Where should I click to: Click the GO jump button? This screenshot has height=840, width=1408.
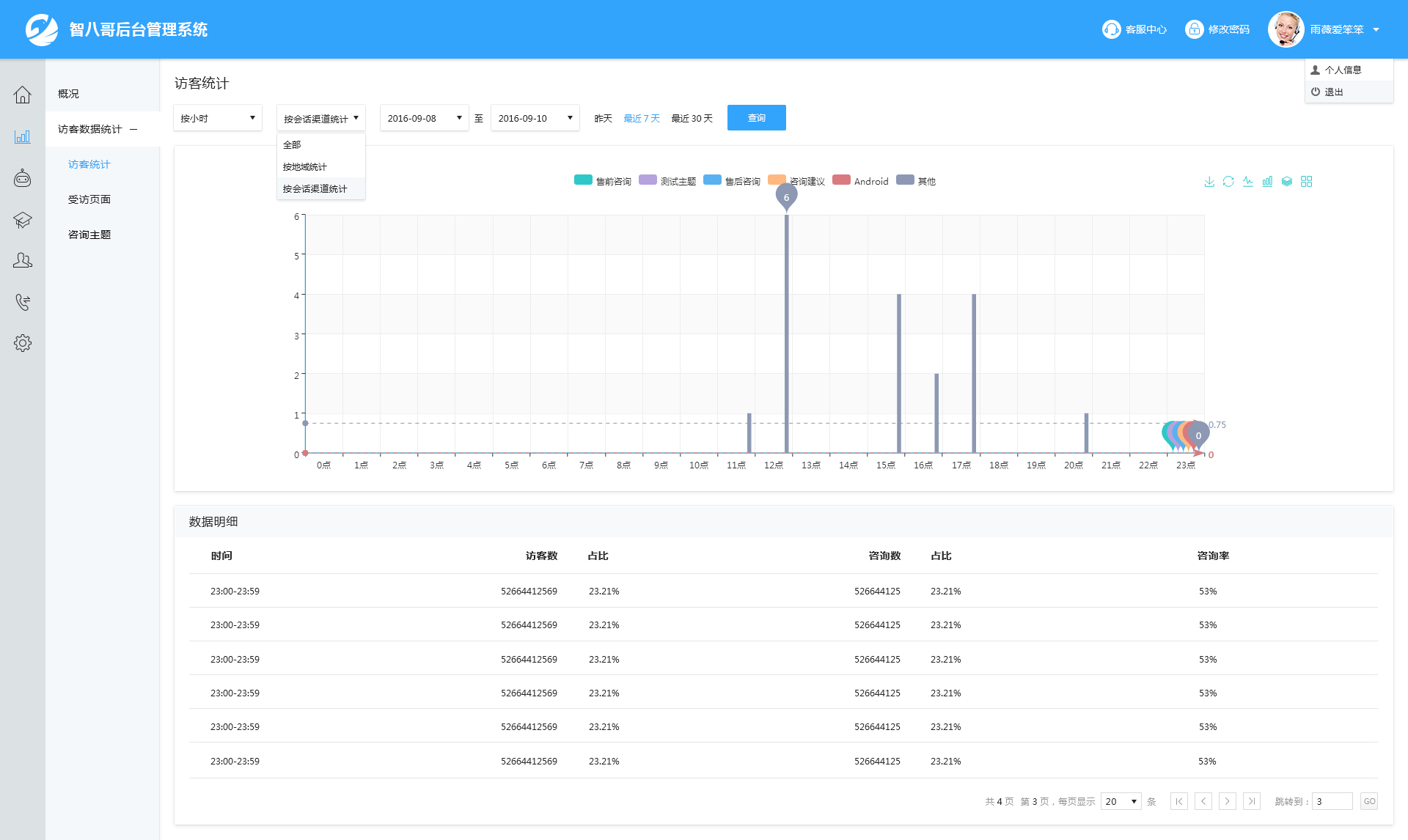pyautogui.click(x=1369, y=801)
